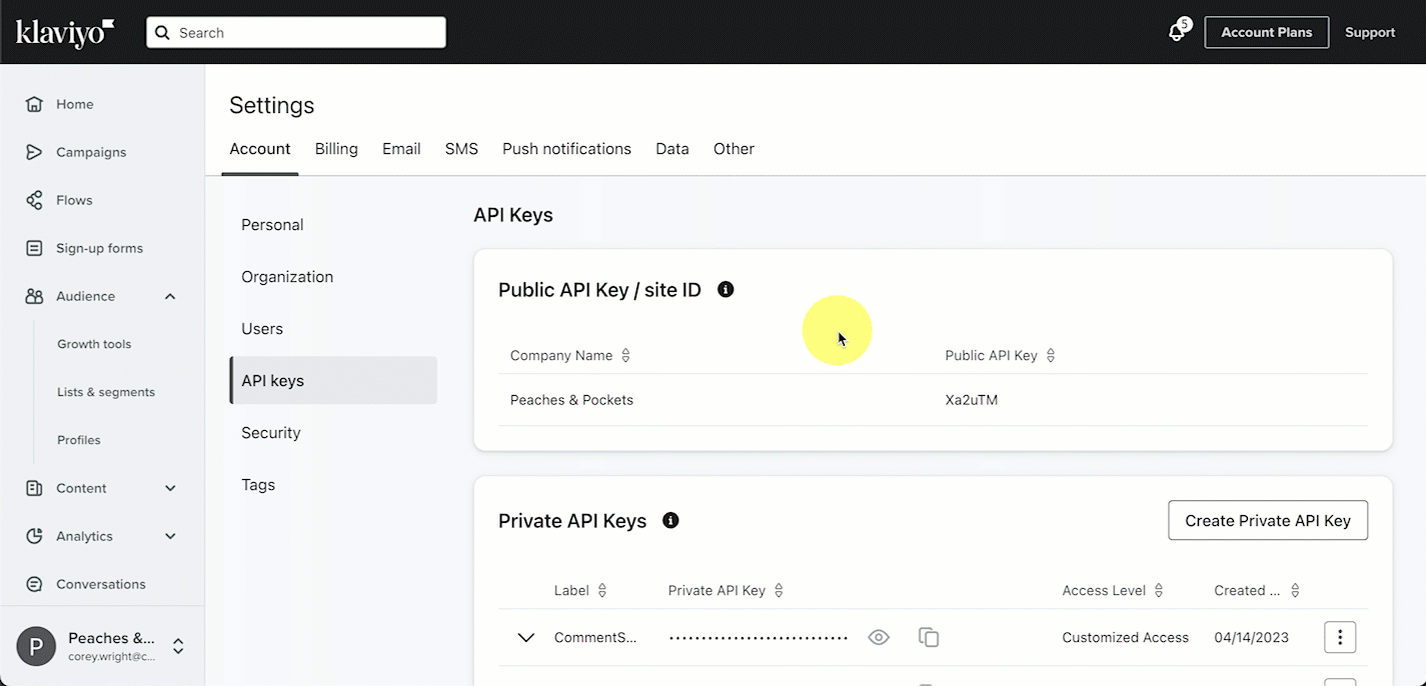1426x686 pixels.
Task: Expand the Content section
Action: coord(170,488)
